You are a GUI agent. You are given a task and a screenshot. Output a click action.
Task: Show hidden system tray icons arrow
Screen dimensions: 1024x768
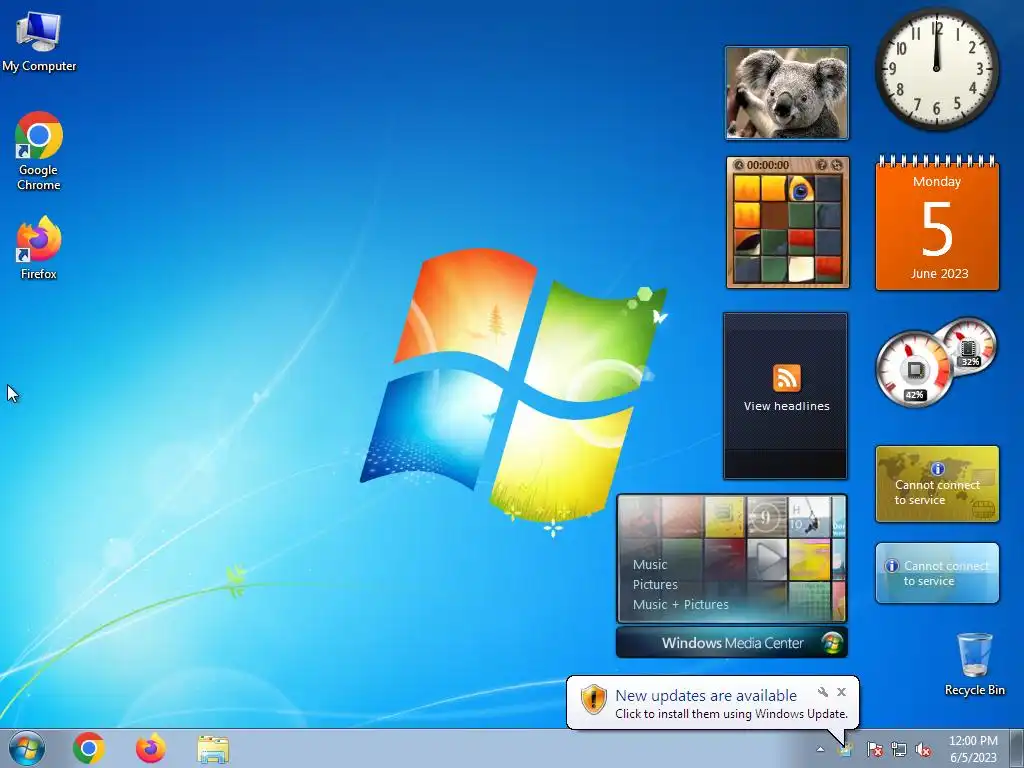coord(820,749)
